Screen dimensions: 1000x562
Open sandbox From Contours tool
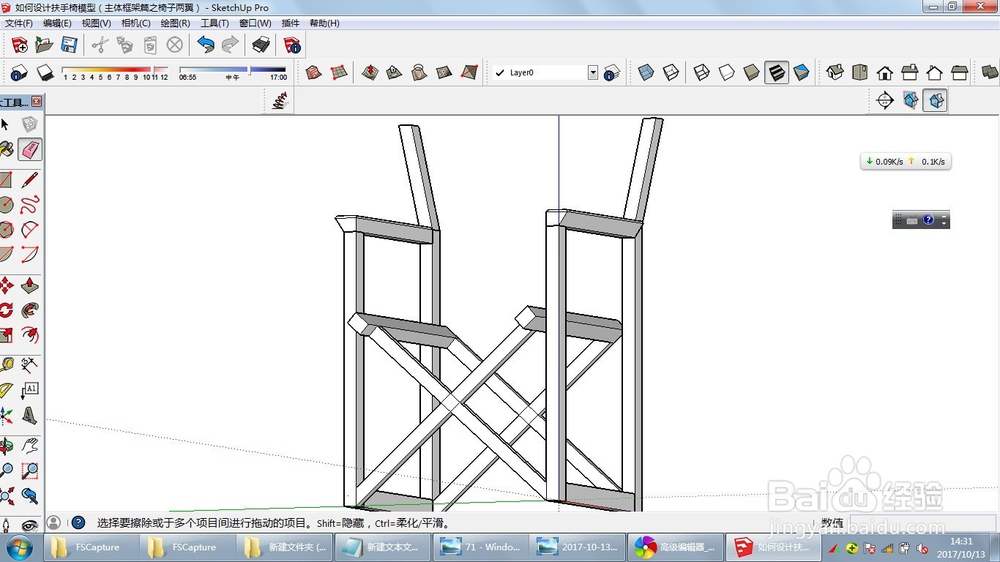314,73
